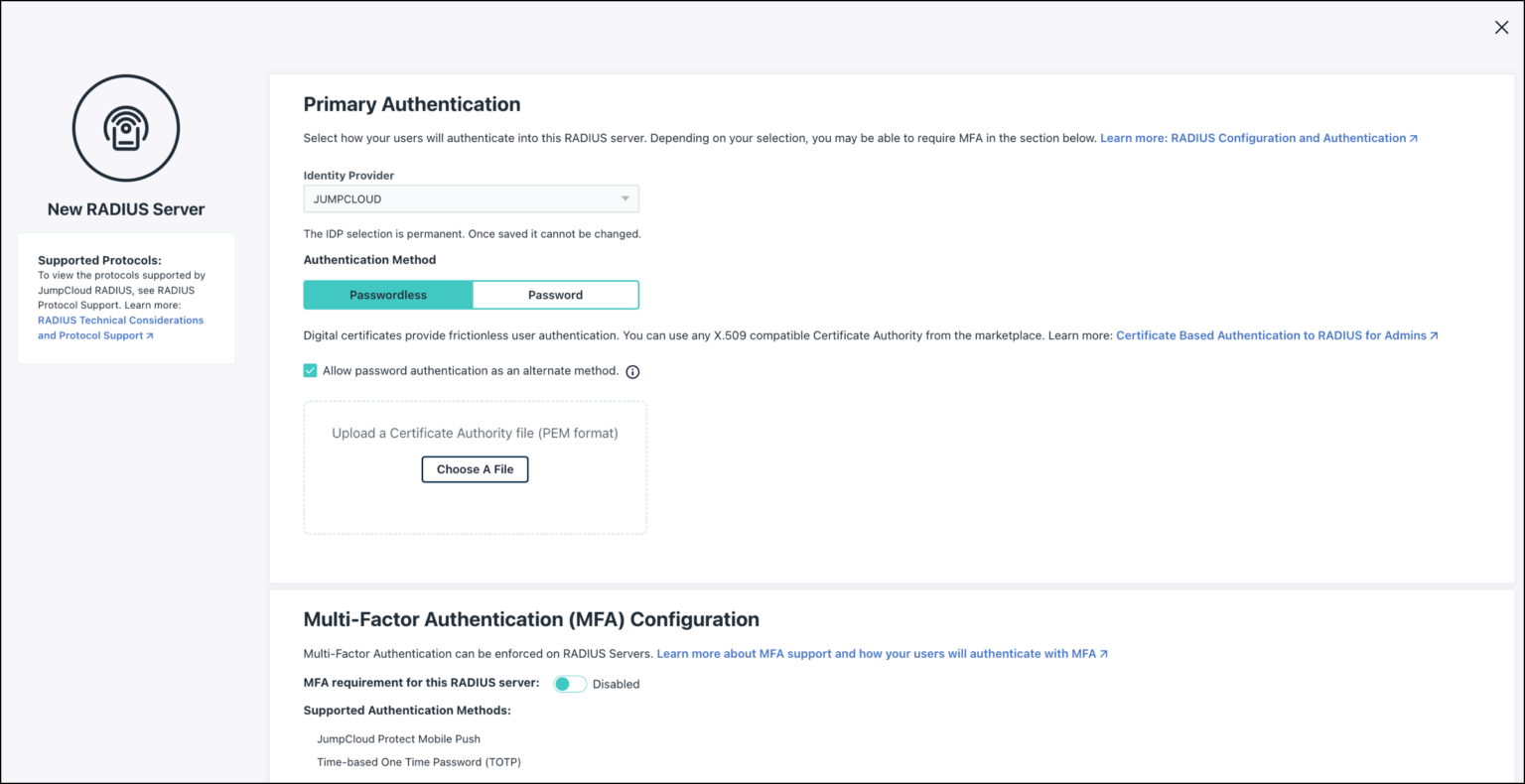1525x784 pixels.
Task: Open RADIUS Configuration and Authentication learn more link
Action: coord(1253,138)
